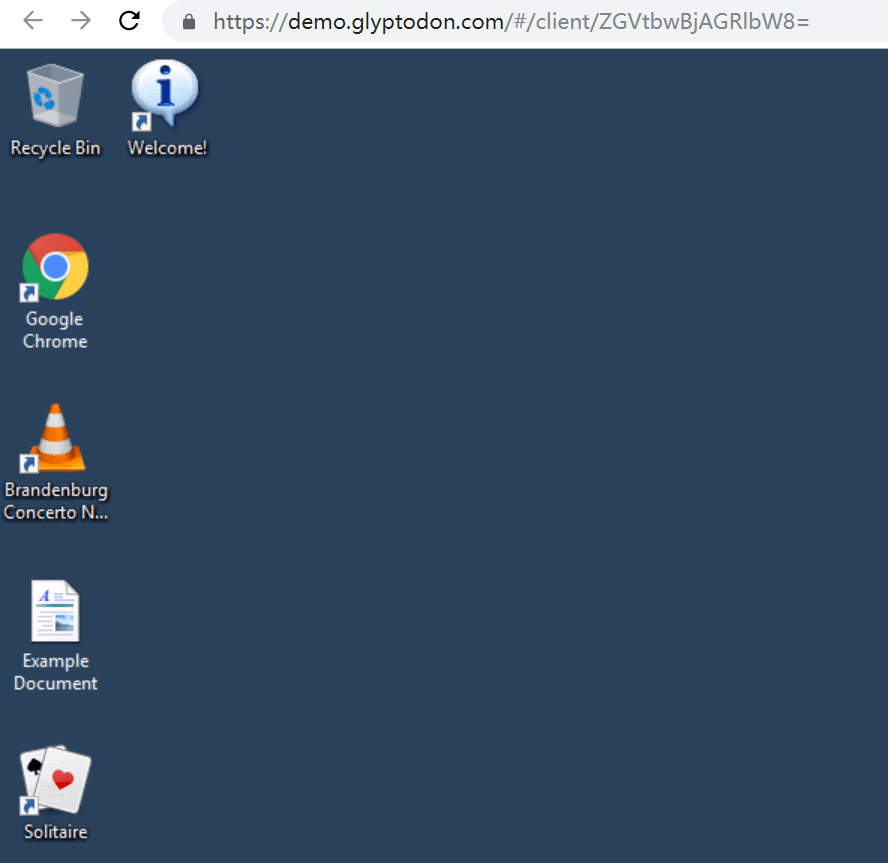Click the browser back arrow
The width and height of the screenshot is (888, 863).
coord(33,21)
